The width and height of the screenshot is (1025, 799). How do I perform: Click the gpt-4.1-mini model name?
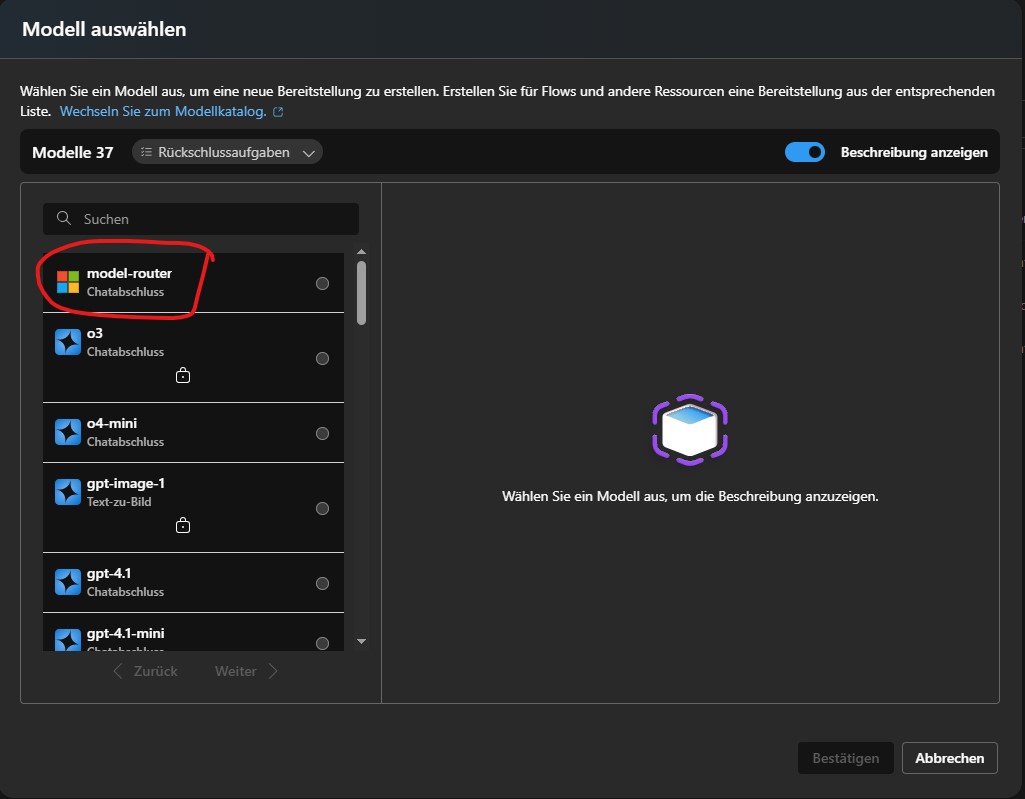(x=126, y=634)
